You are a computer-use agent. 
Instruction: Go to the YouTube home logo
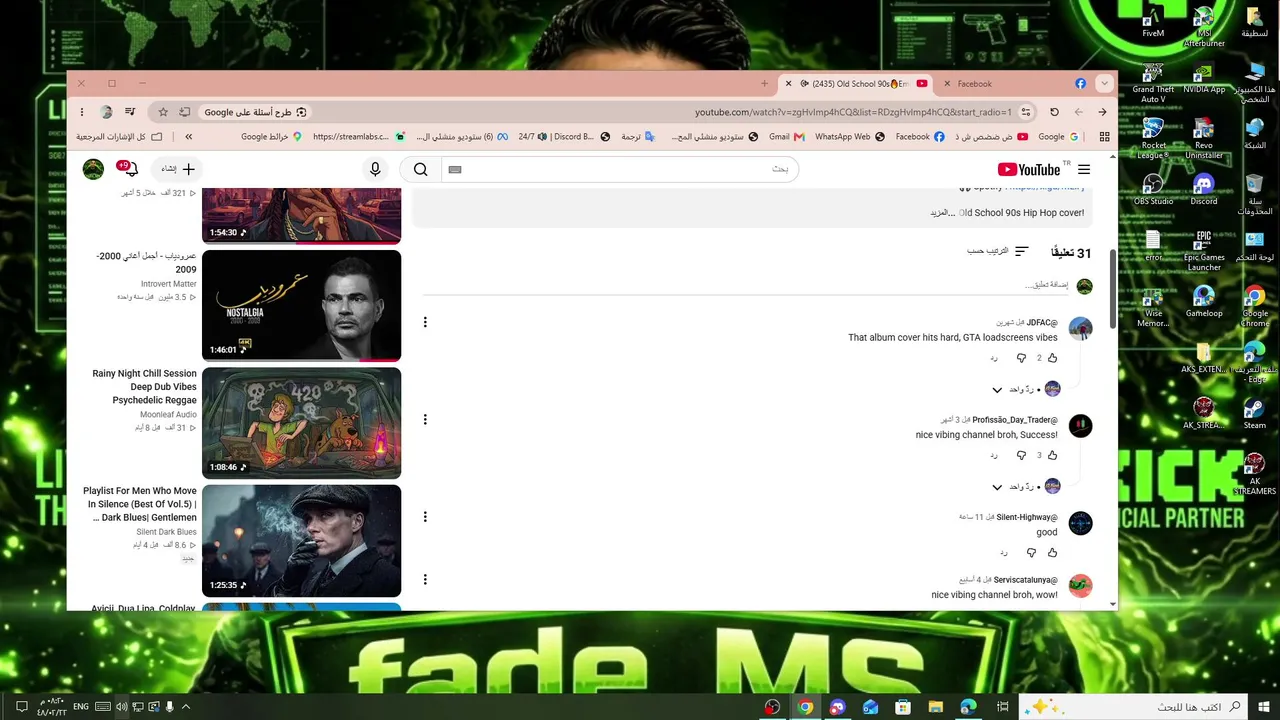[x=1028, y=170]
